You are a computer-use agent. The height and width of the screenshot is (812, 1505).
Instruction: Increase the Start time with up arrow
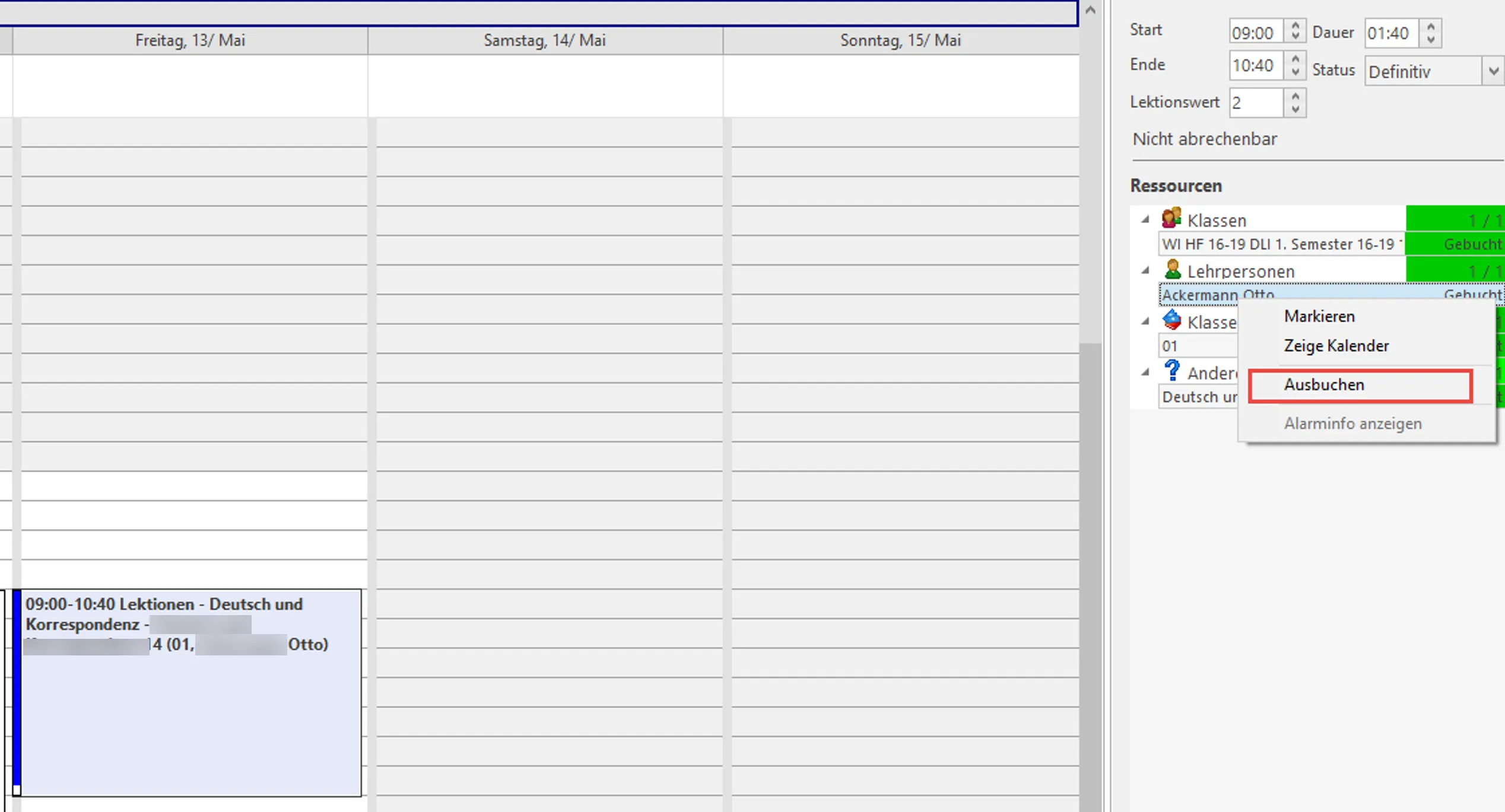tap(1296, 26)
